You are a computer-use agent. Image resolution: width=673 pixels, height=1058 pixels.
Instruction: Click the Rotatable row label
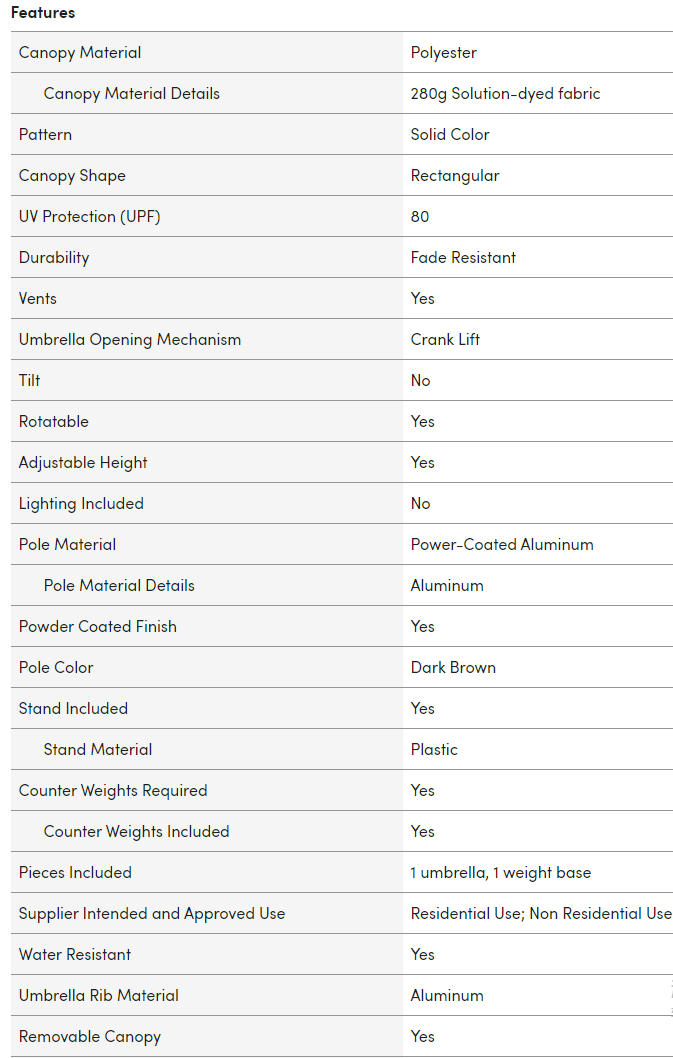pos(54,421)
